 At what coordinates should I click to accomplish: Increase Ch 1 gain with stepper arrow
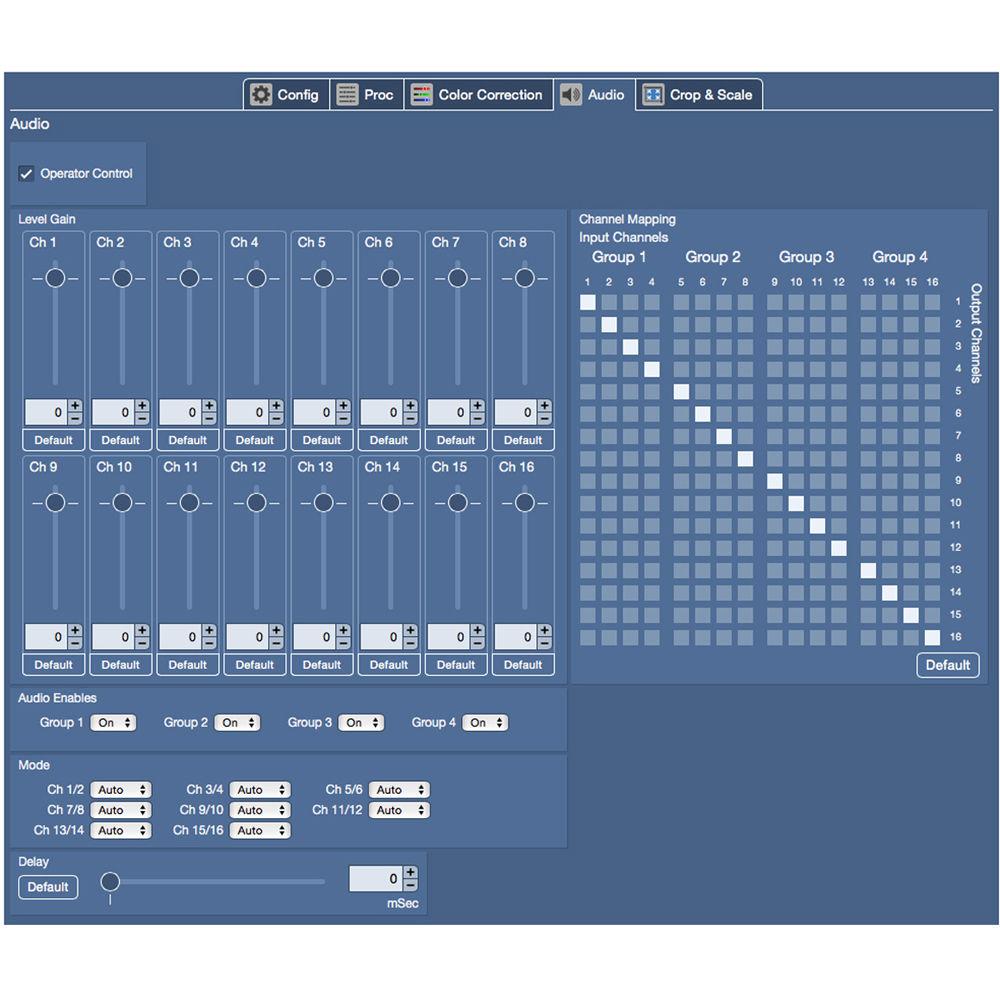tap(73, 407)
